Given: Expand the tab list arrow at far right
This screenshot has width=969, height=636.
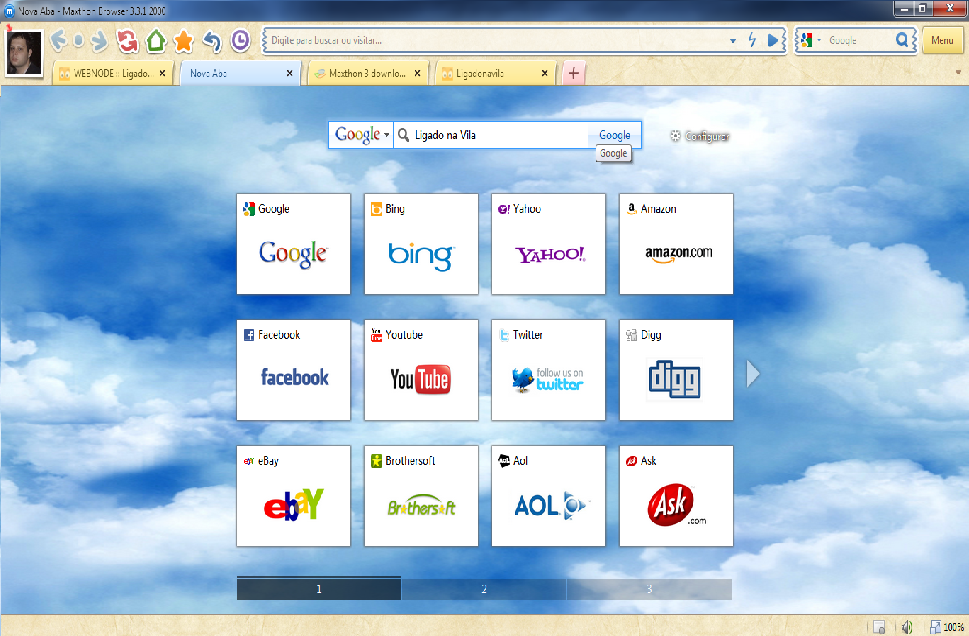Looking at the screenshot, I should (x=958, y=72).
